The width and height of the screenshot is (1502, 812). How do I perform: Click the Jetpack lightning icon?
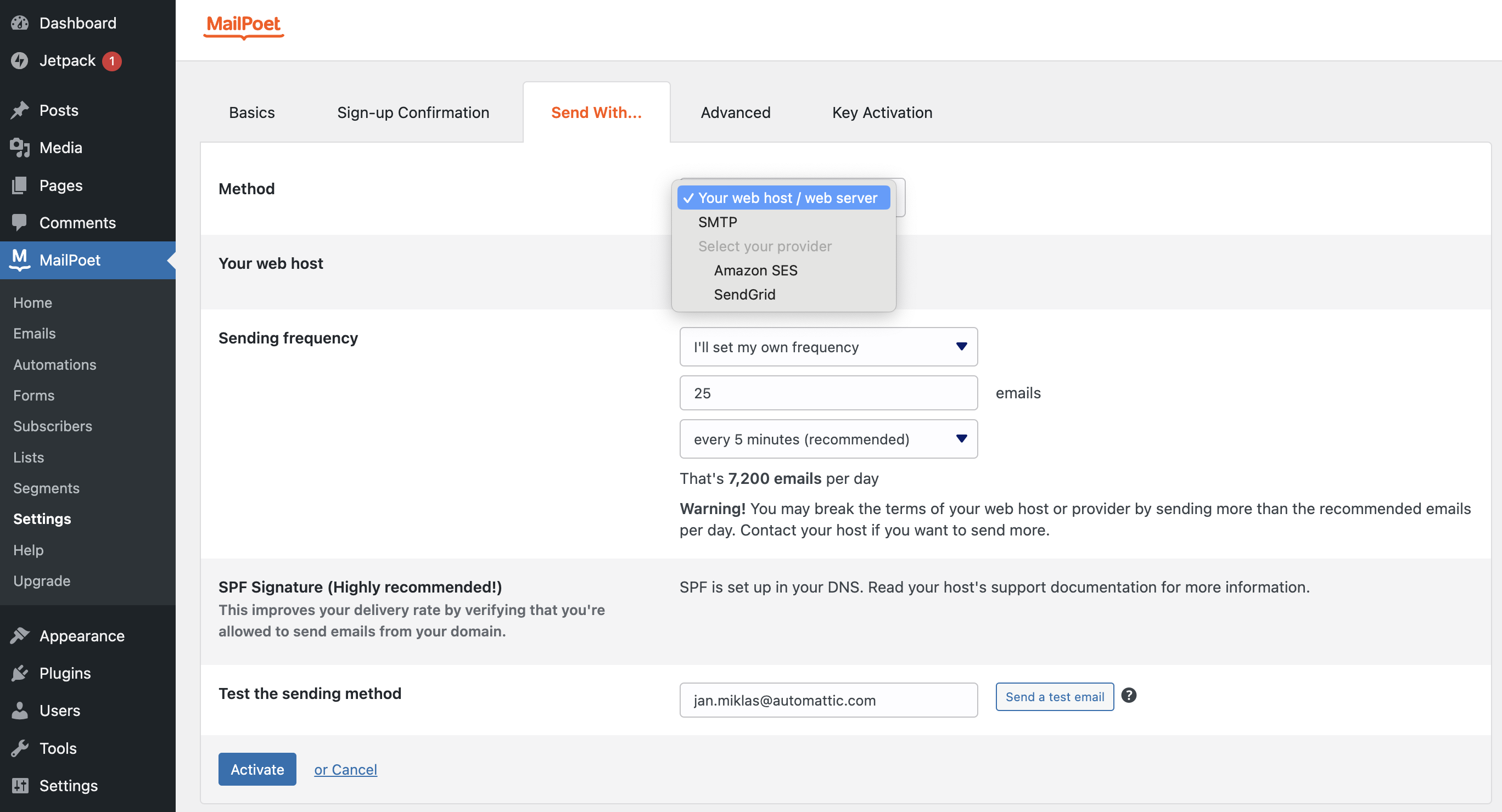20,60
